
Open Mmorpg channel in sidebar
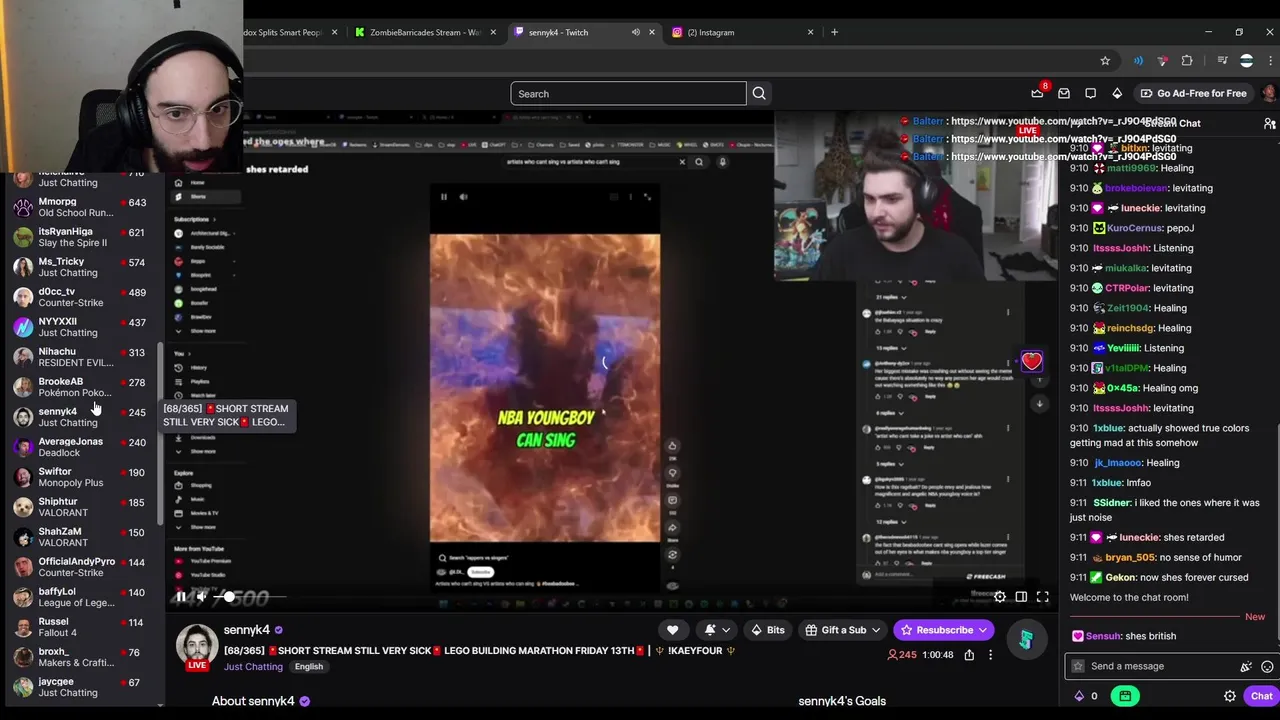pos(80,207)
